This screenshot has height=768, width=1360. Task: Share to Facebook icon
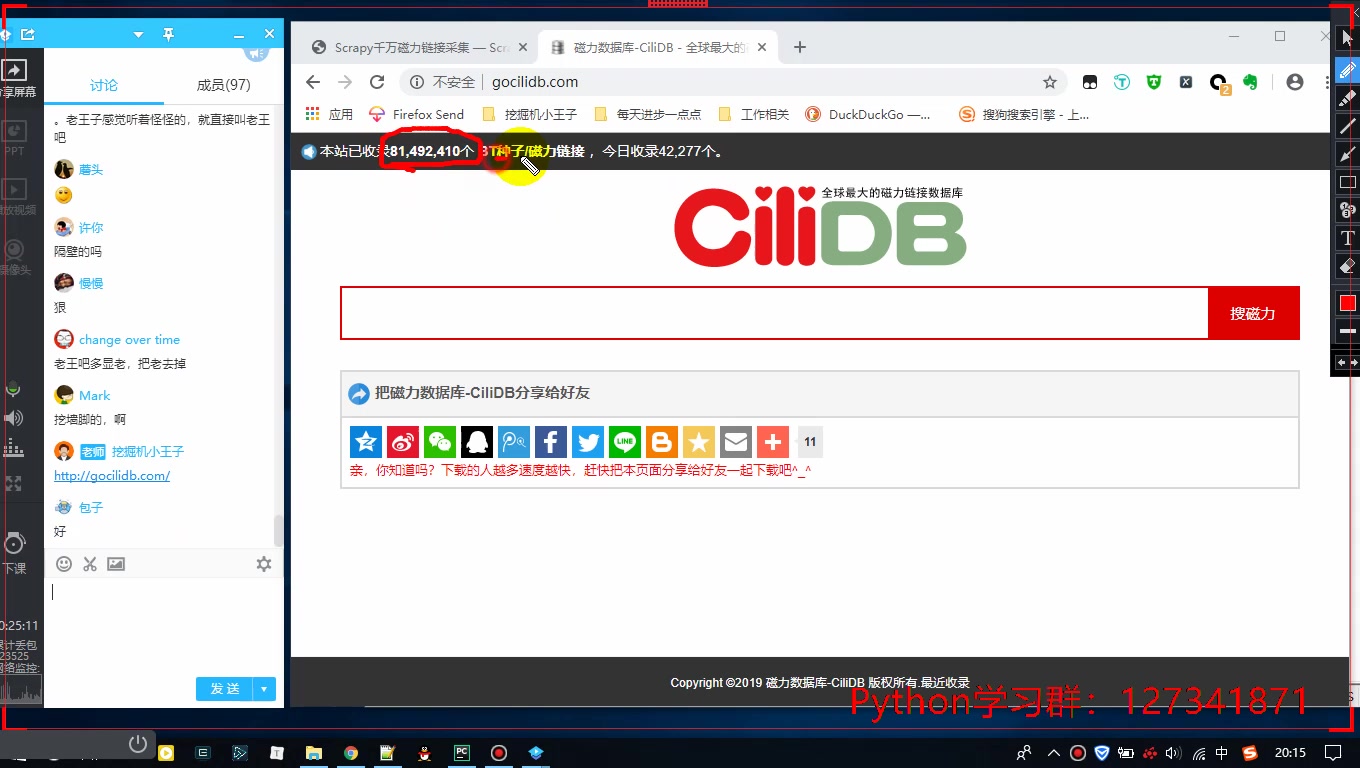coord(551,442)
